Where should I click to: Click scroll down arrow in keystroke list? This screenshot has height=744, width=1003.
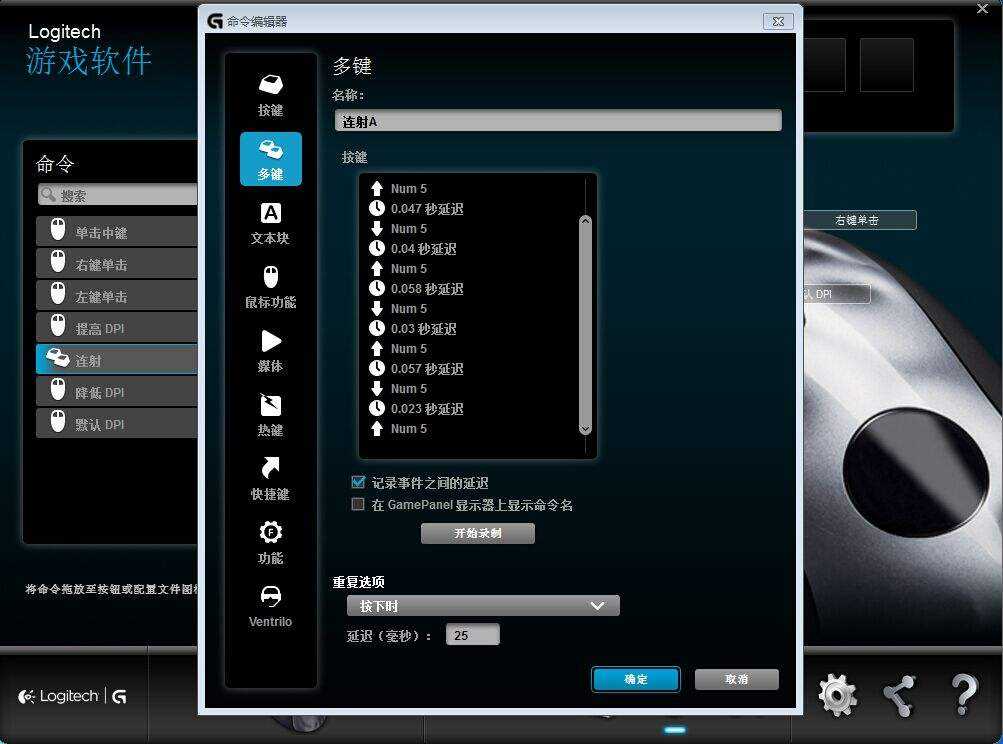(x=585, y=429)
